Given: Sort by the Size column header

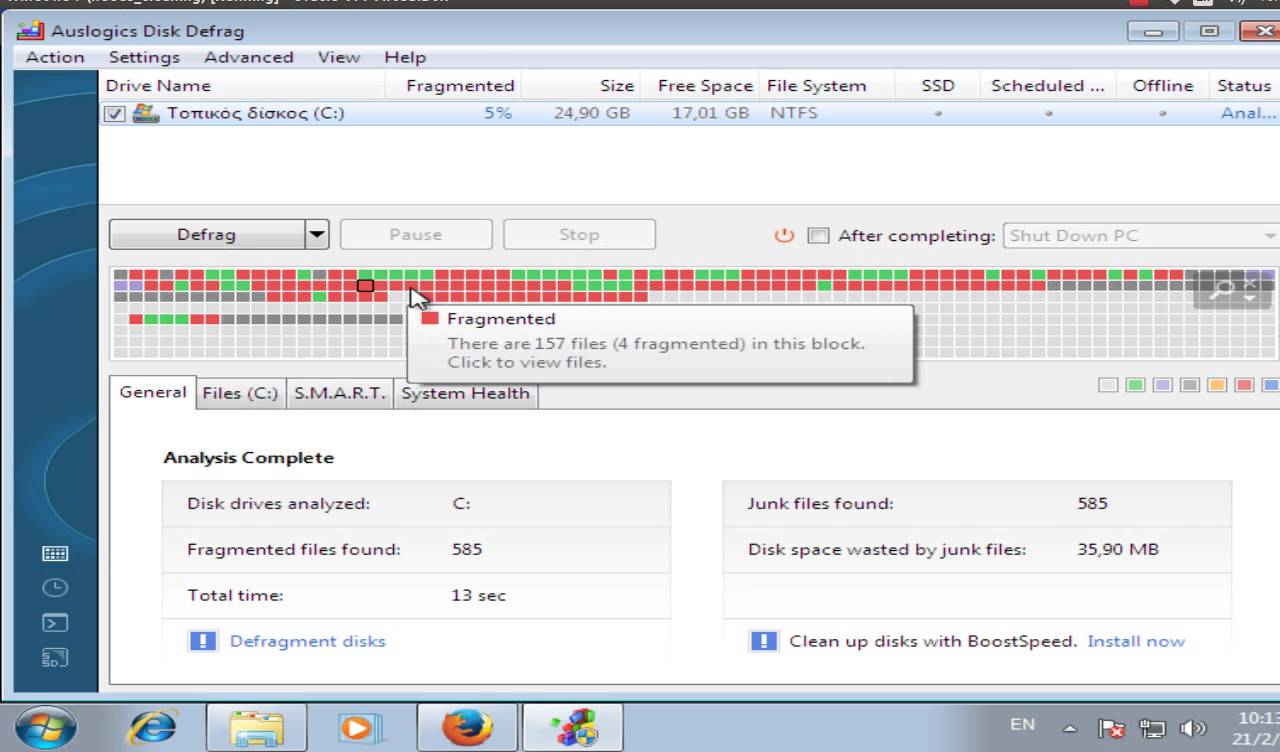Looking at the screenshot, I should pos(581,86).
